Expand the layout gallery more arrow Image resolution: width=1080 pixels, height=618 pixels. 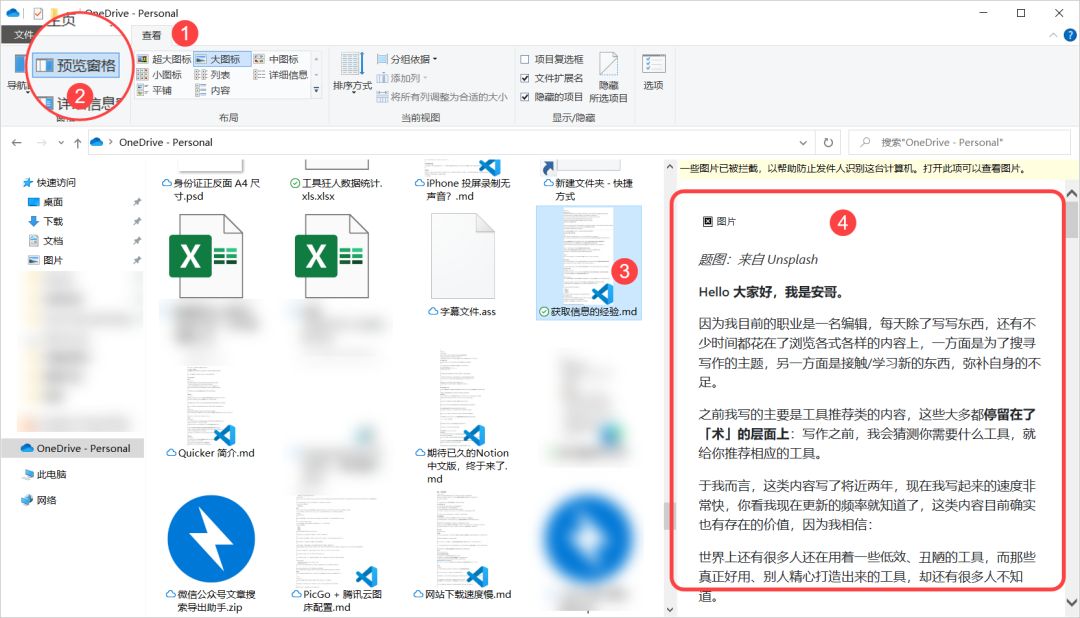point(316,90)
